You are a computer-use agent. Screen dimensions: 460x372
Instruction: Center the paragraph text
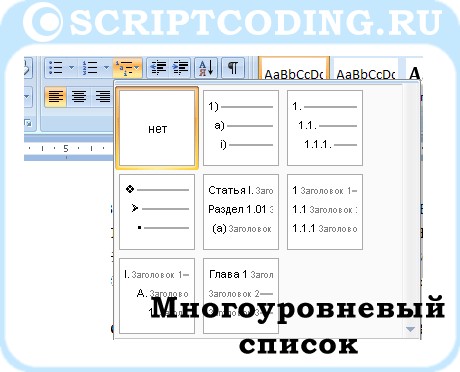79,97
